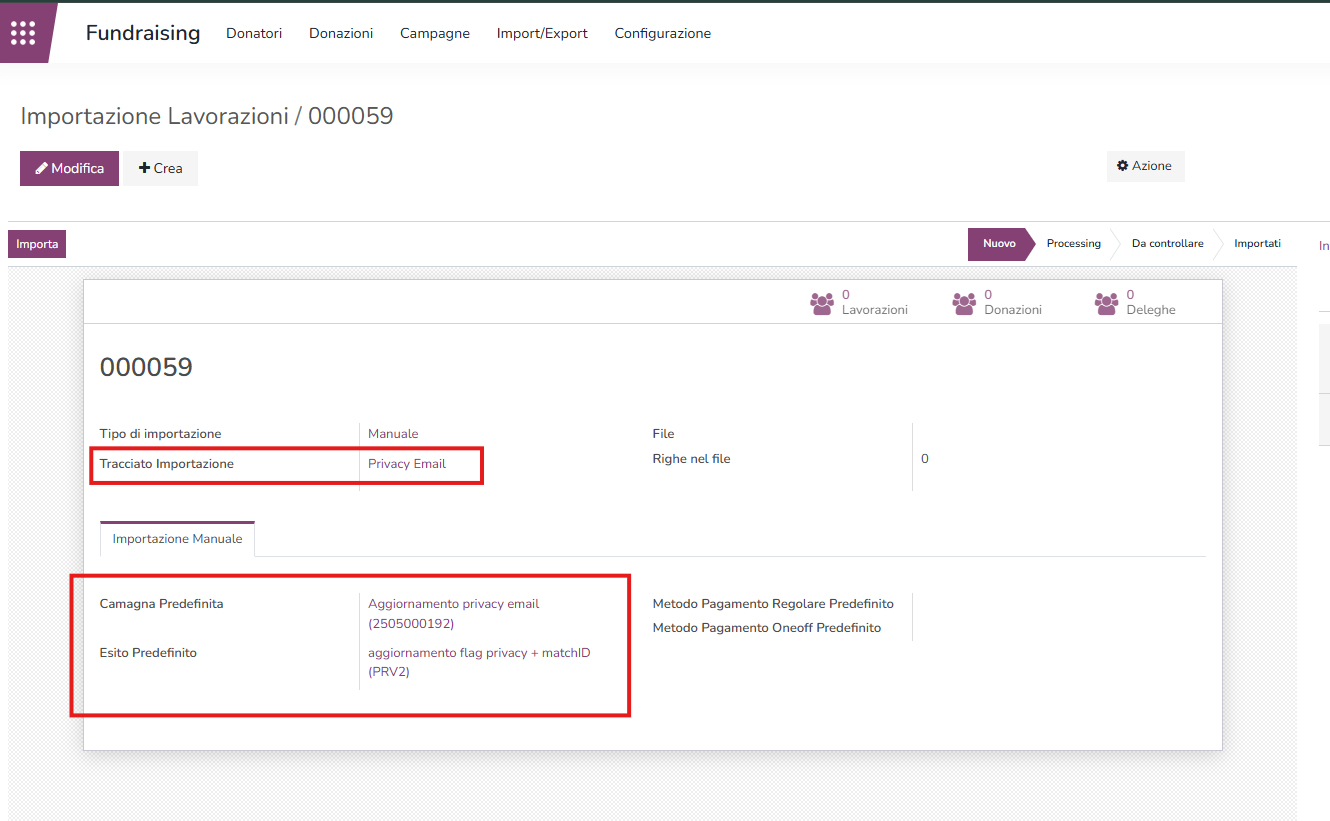Select the Da controllare status stage
The width and height of the screenshot is (1330, 821).
pyautogui.click(x=1167, y=244)
